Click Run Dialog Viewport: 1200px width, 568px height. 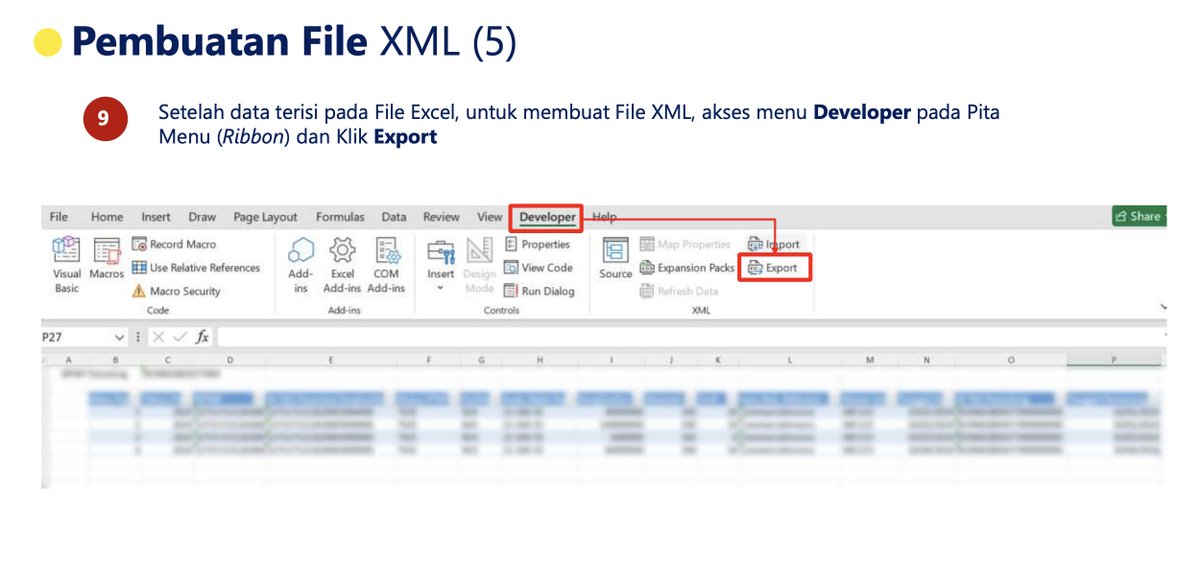click(x=539, y=291)
